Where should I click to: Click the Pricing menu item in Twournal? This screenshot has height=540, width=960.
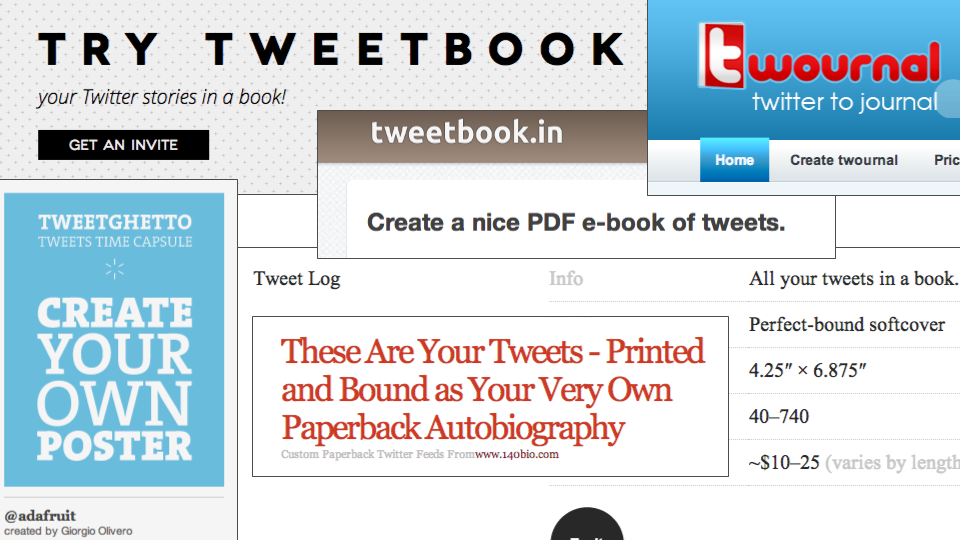point(947,160)
